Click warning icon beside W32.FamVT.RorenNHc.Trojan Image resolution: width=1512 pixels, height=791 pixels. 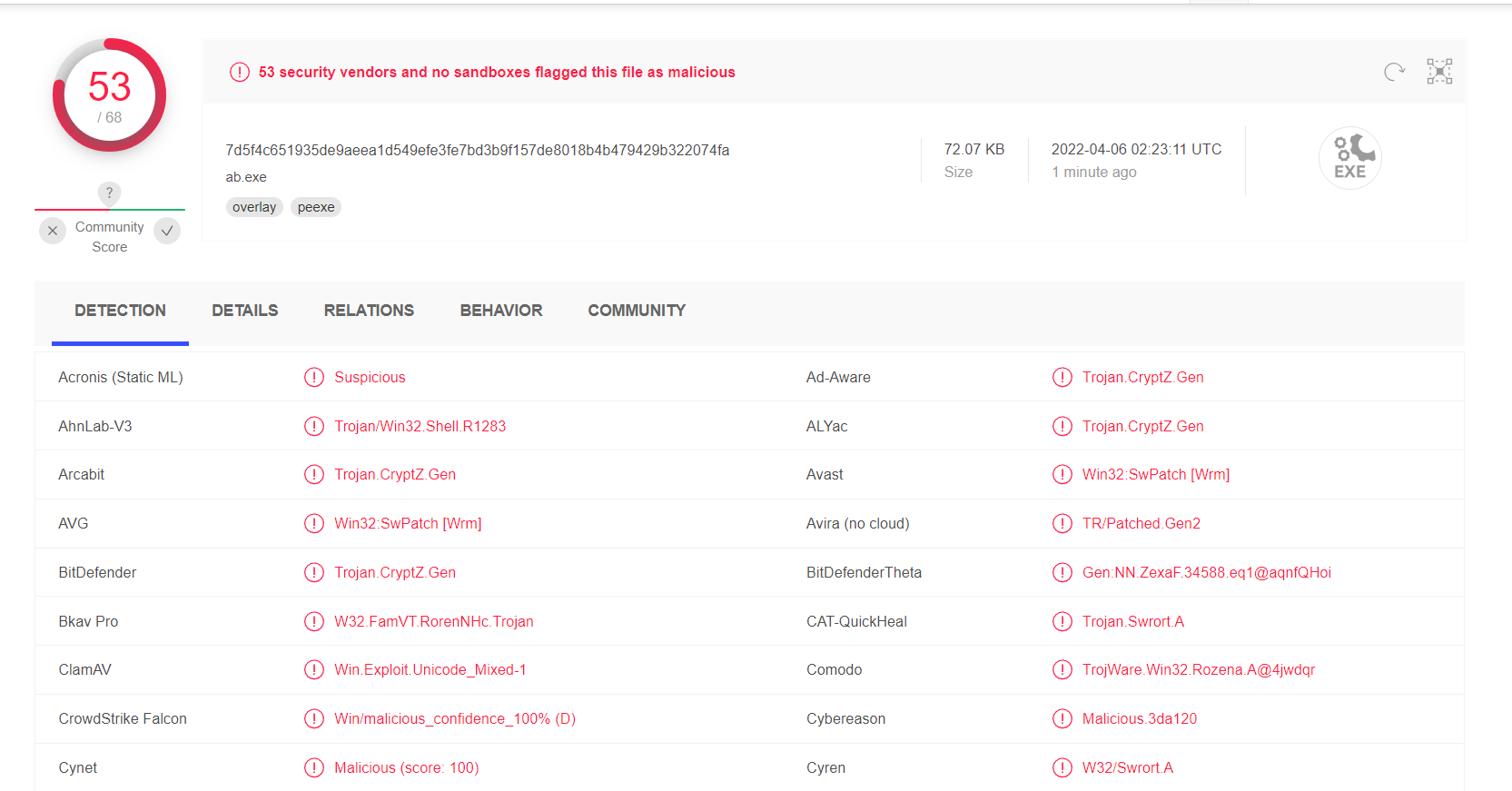[x=314, y=621]
